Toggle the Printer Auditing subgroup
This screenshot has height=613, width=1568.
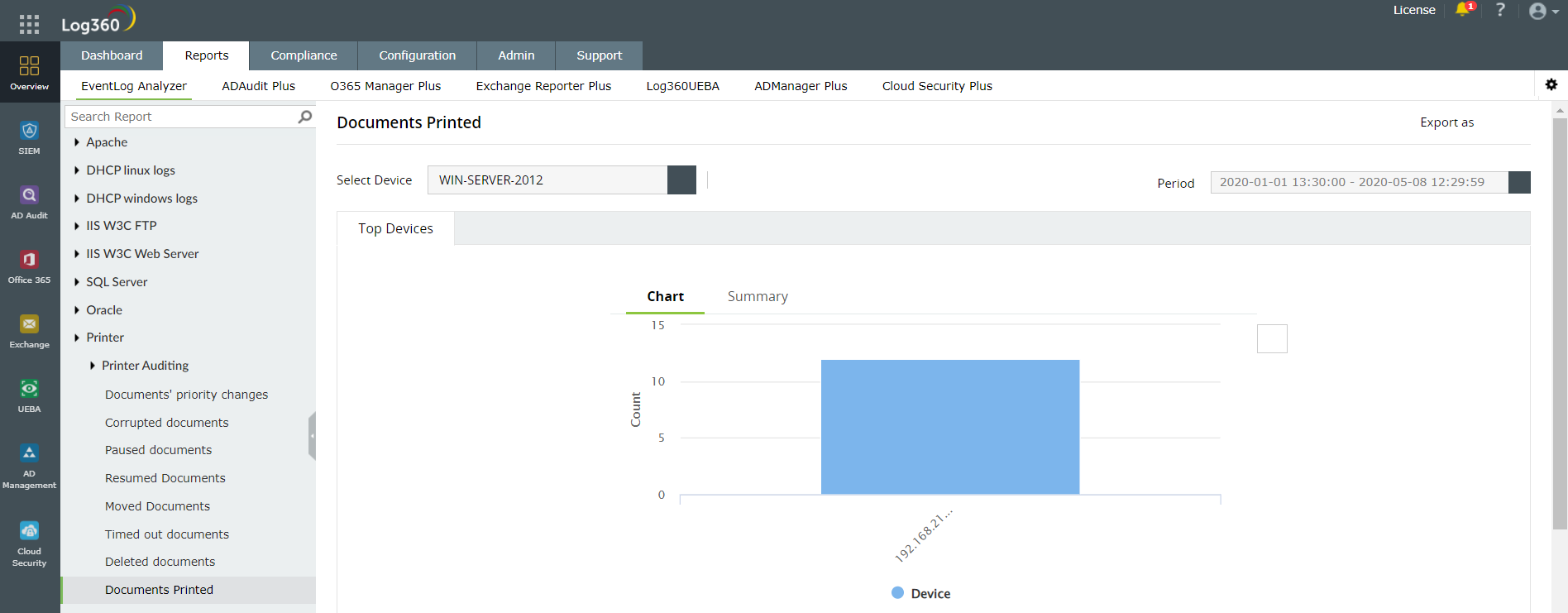point(93,366)
